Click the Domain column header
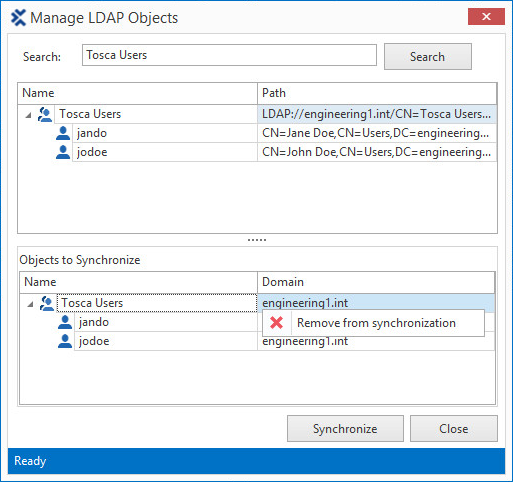The height and width of the screenshot is (482, 513). point(376,282)
